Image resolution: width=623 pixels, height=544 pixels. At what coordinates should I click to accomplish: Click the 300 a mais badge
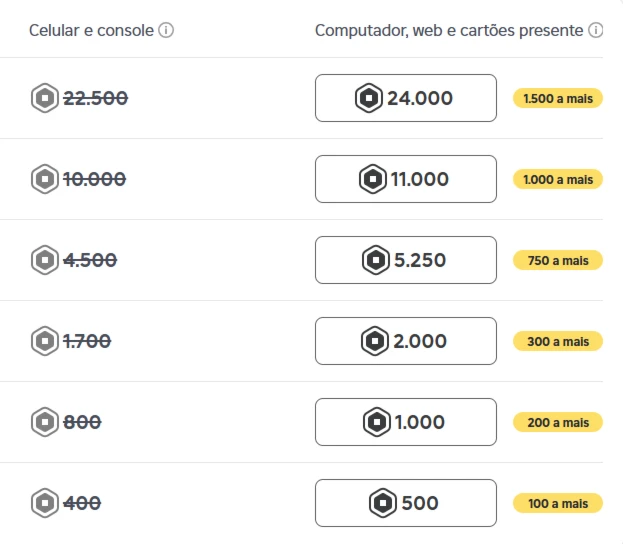point(558,341)
